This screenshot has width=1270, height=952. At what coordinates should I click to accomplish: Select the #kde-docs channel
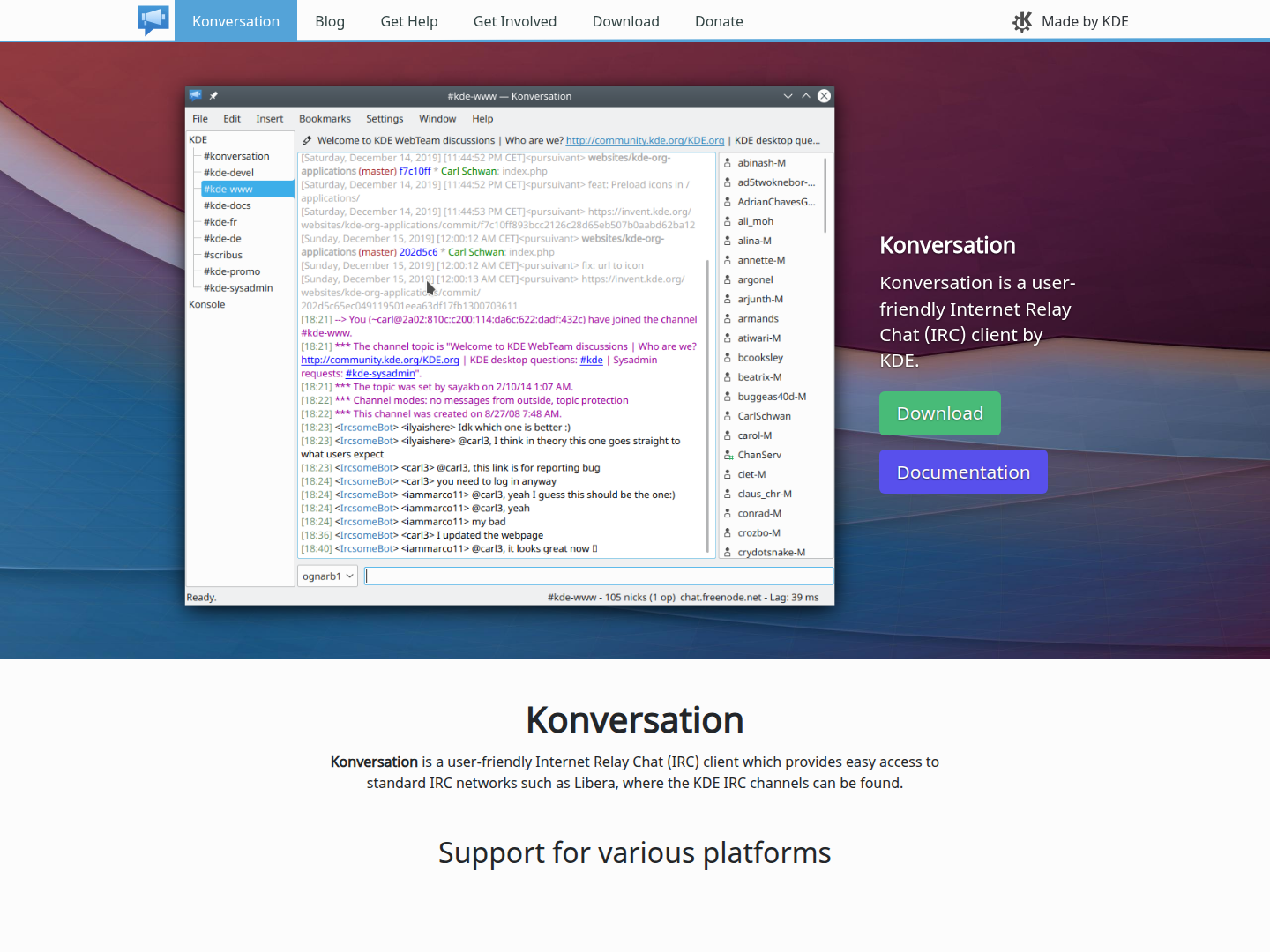pyautogui.click(x=228, y=205)
